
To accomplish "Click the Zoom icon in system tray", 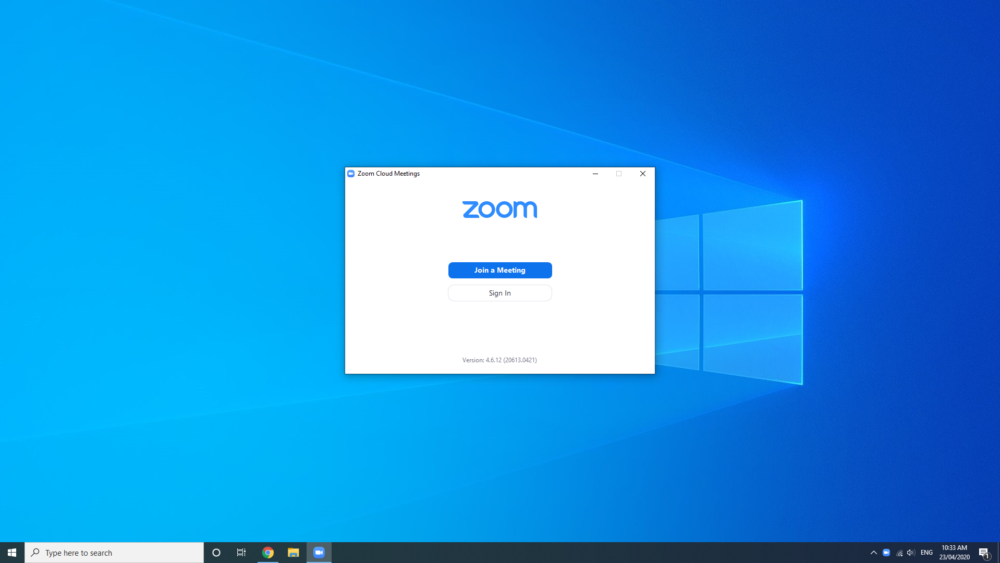I will click(886, 553).
